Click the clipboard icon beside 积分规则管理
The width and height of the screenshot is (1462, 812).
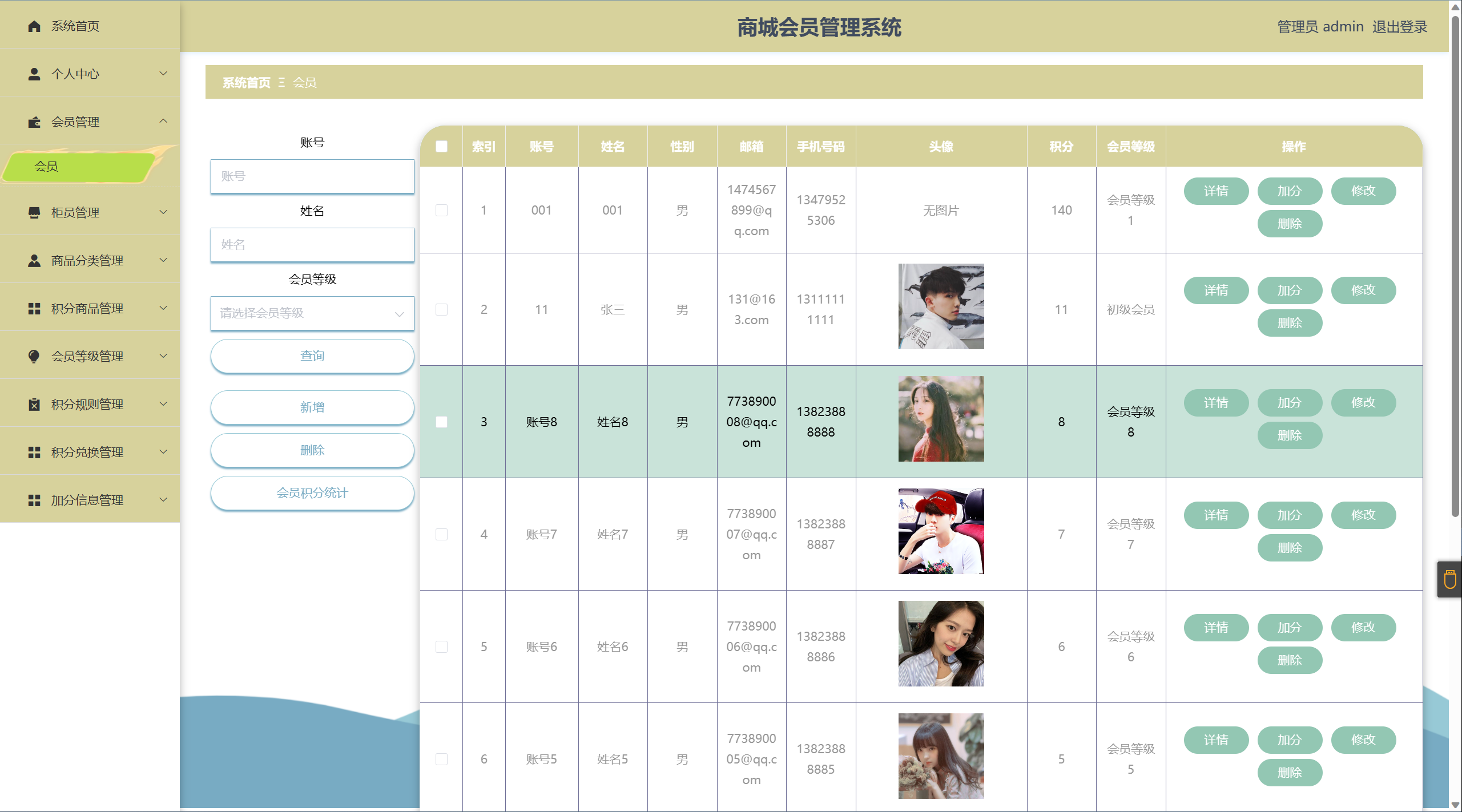tap(34, 405)
